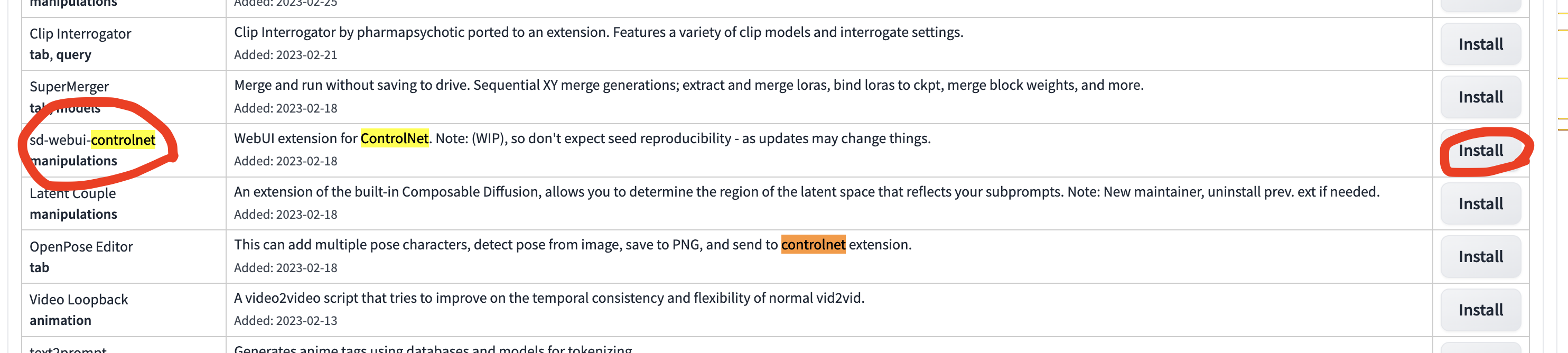Click the Clip Interrogator description text

point(598,32)
